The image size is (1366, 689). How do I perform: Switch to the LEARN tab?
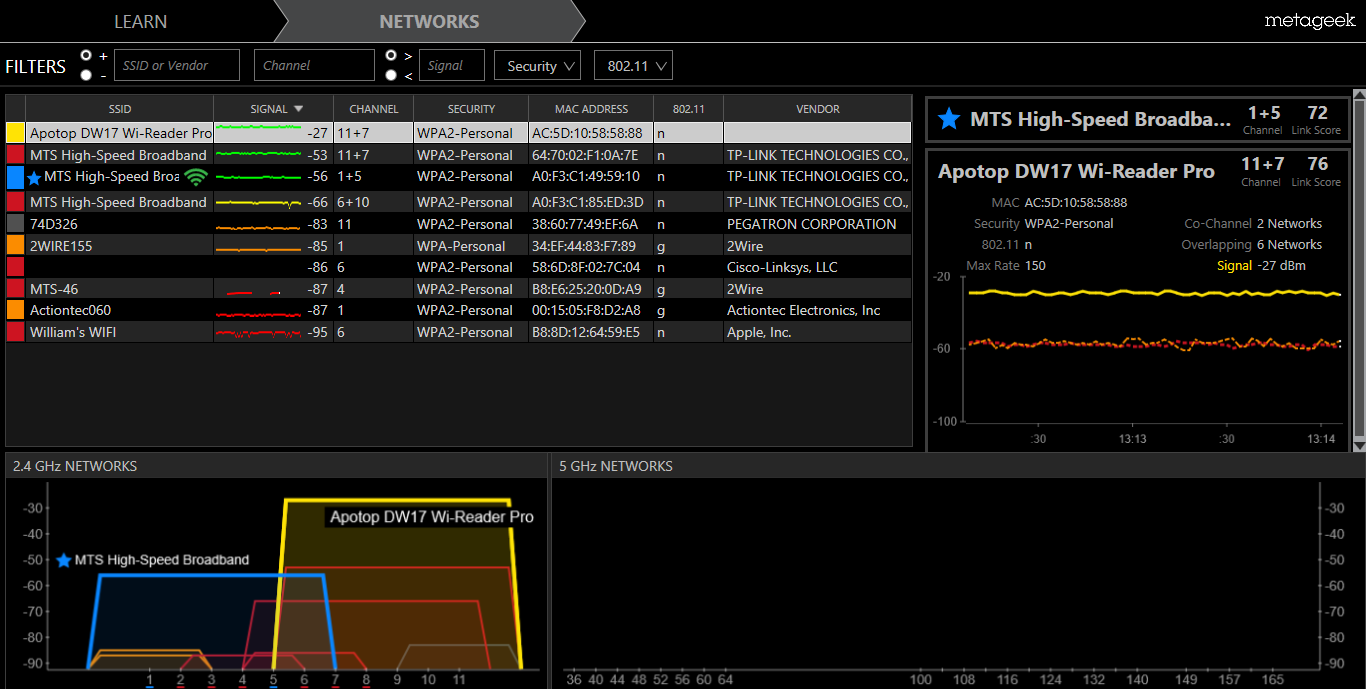140,21
